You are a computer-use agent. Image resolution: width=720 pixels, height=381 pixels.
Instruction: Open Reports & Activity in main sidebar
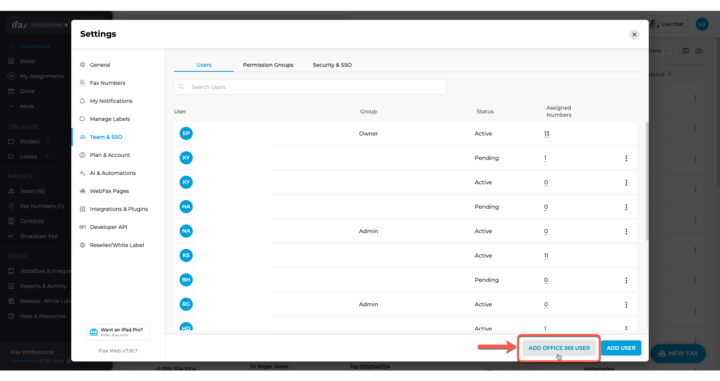tap(43, 286)
